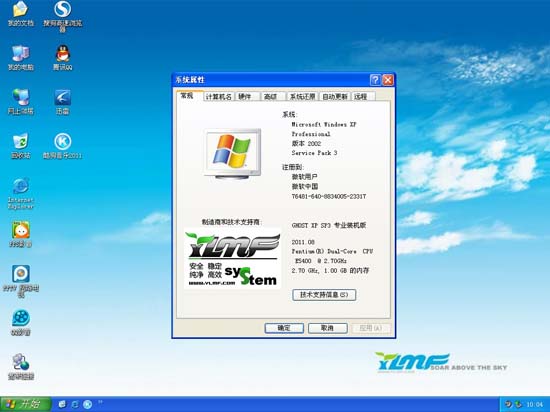
Task: Launch the Tencent QQ penguin icon
Action: (63, 58)
